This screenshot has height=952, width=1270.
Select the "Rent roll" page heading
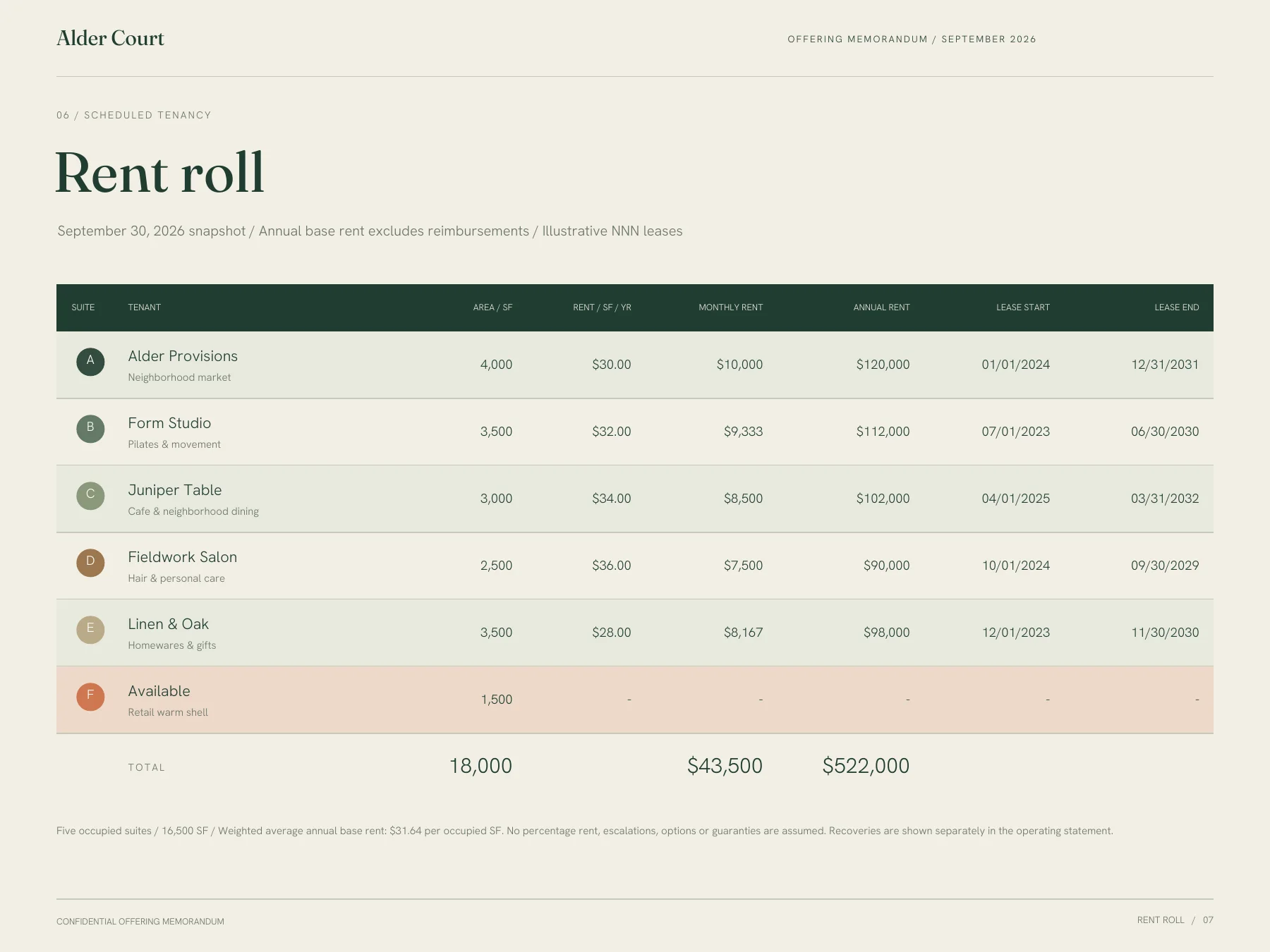tap(159, 173)
